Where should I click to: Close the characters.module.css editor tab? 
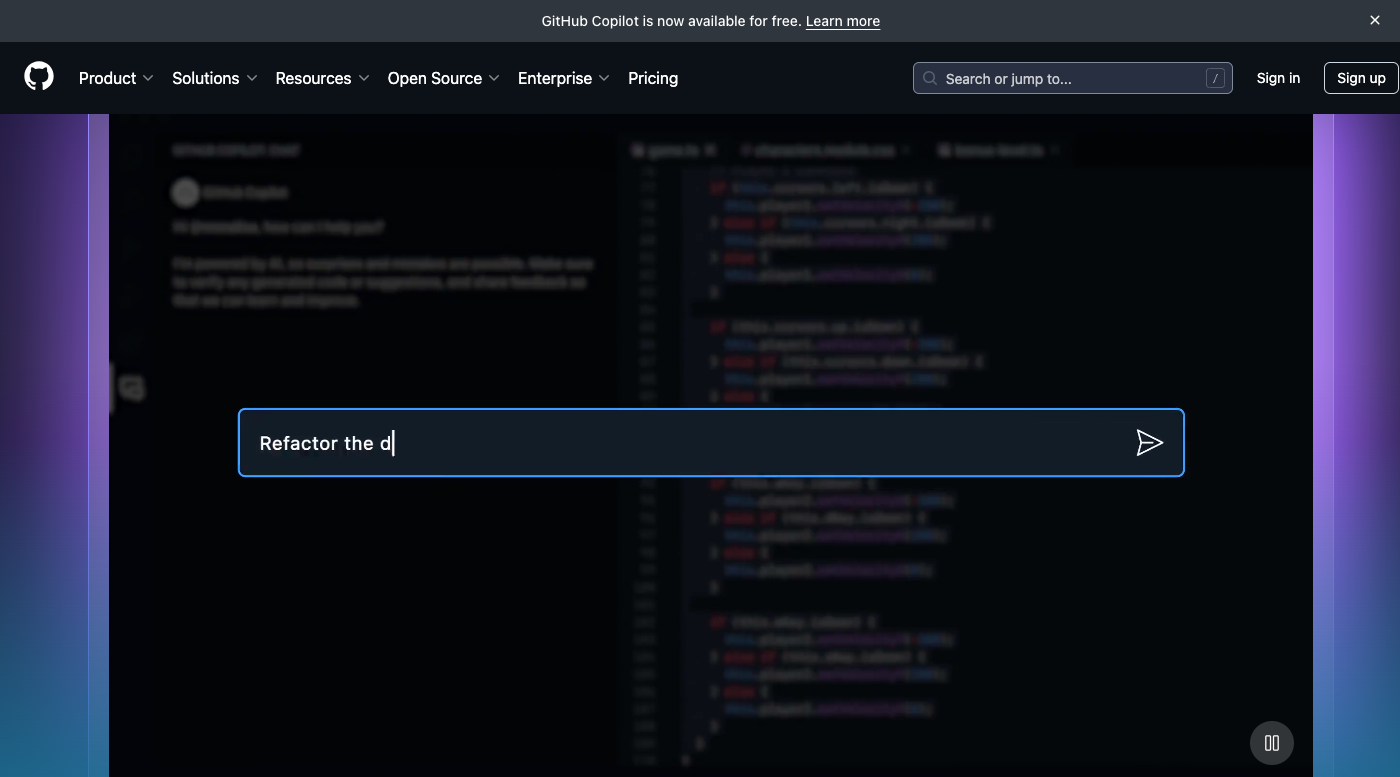(906, 149)
